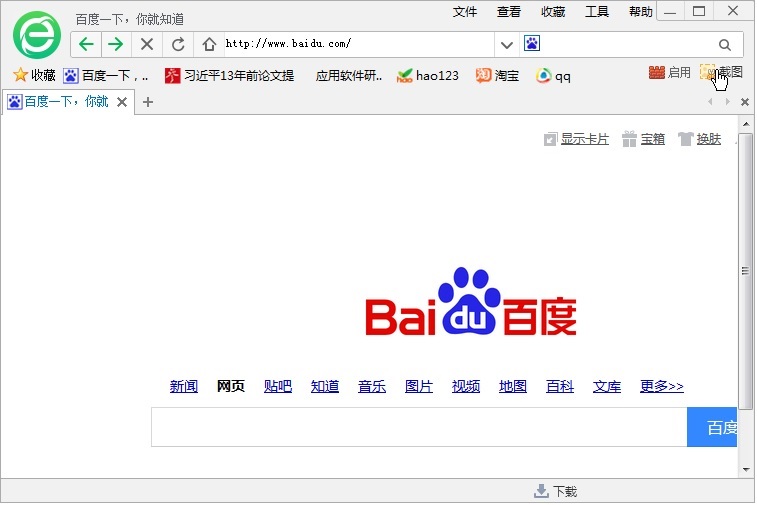Screen dimensions: 757x505
Task: Click the 显示卡片 link
Action: click(x=576, y=140)
